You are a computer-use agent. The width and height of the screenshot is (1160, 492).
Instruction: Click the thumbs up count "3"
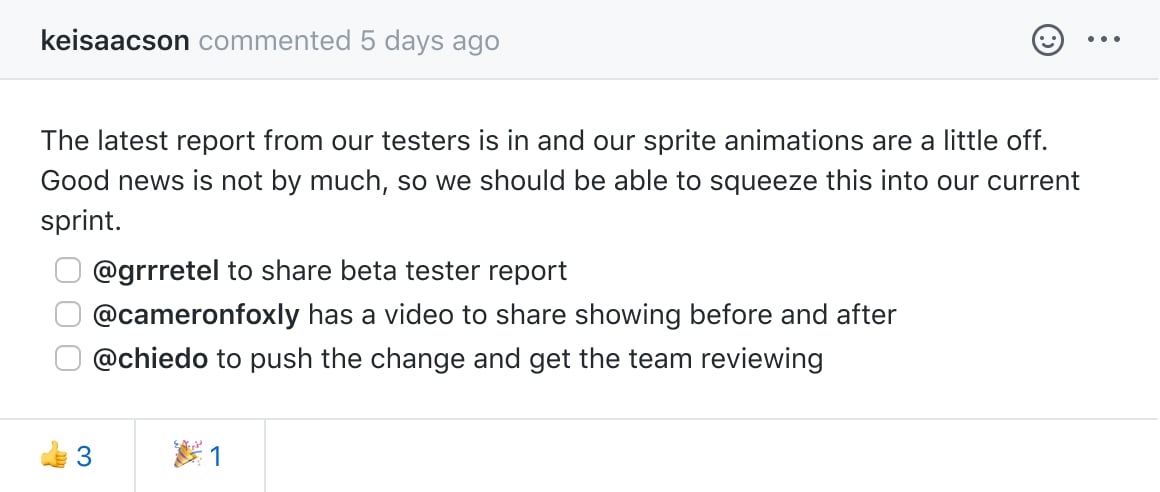click(84, 457)
